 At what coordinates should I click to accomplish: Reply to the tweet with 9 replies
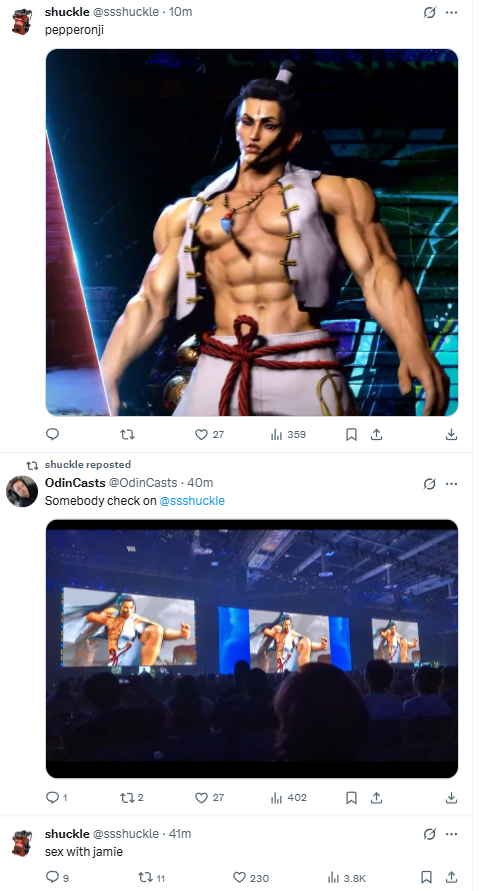57,877
